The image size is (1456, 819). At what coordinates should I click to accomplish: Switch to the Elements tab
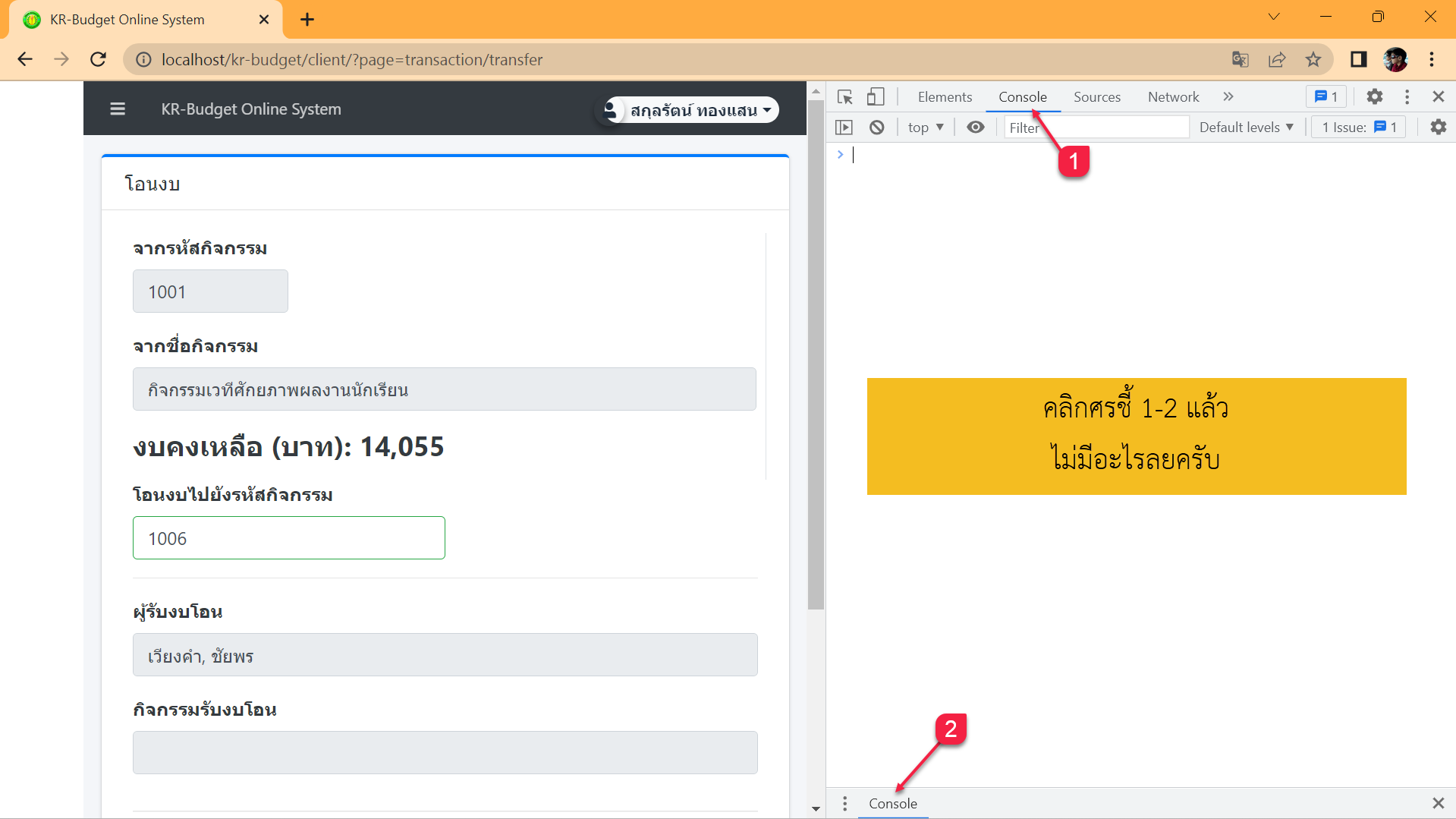pyautogui.click(x=945, y=97)
